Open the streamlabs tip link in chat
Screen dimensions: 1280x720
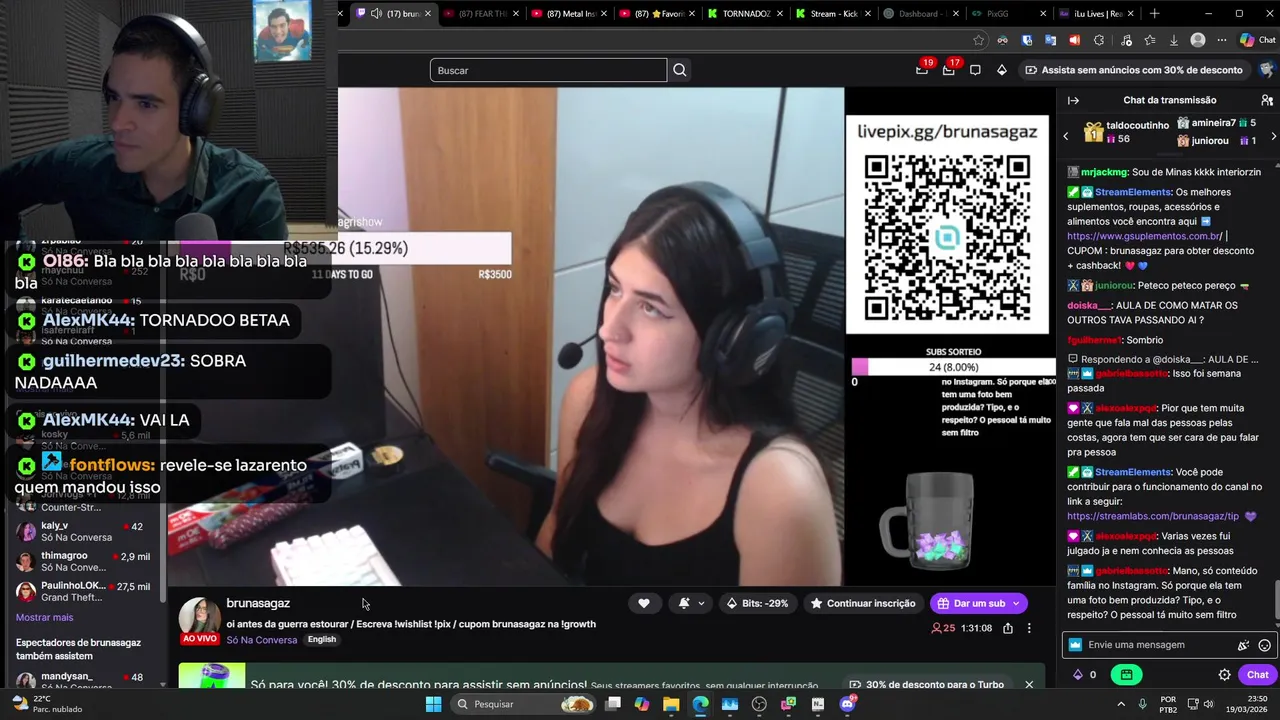coord(1152,516)
